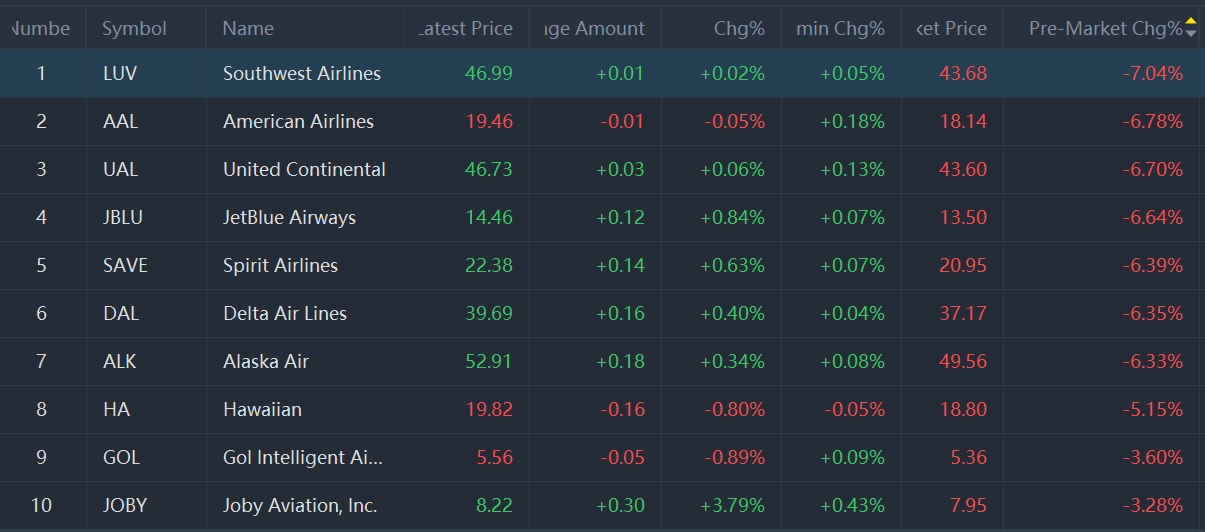
Task: Select JetBlue Airways name
Action: point(289,217)
